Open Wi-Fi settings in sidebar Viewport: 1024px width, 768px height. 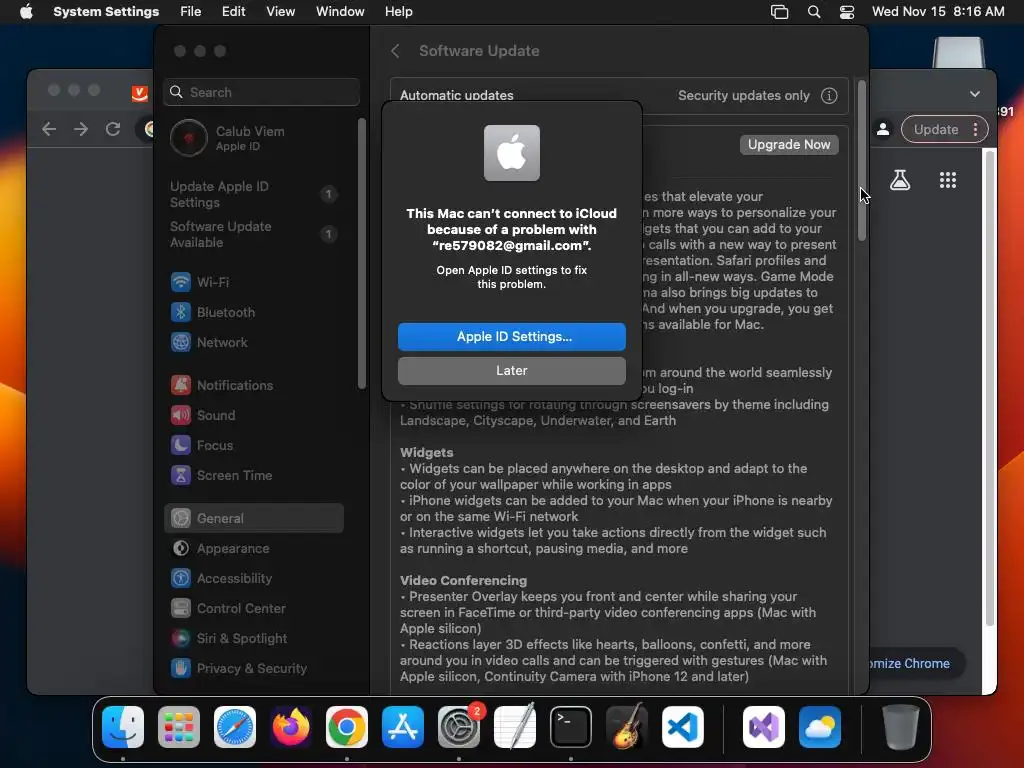tap(253, 282)
